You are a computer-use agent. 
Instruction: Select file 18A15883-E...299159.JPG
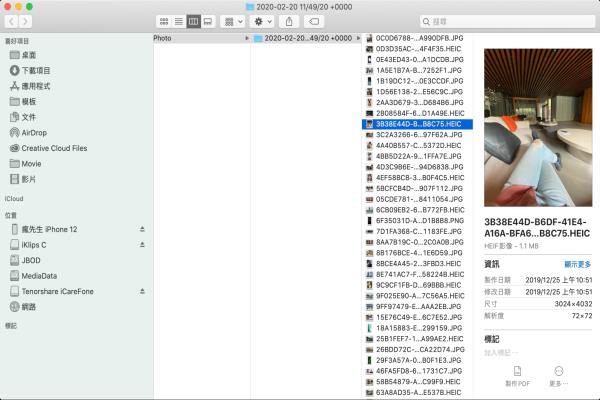tap(417, 328)
